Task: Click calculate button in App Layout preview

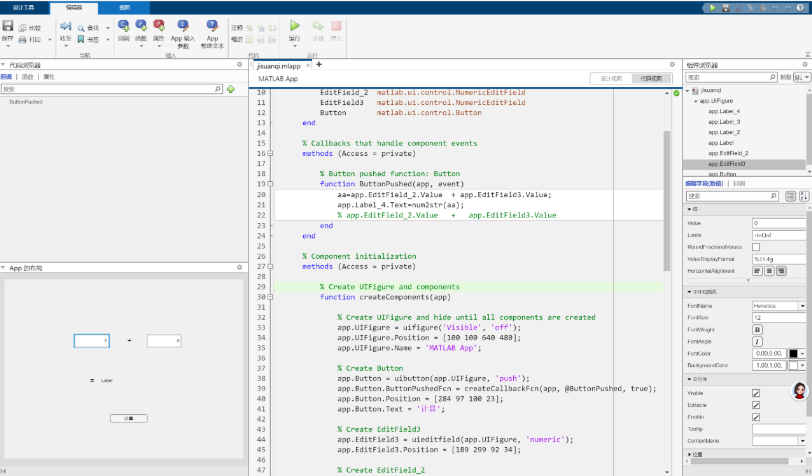Action: coord(129,418)
